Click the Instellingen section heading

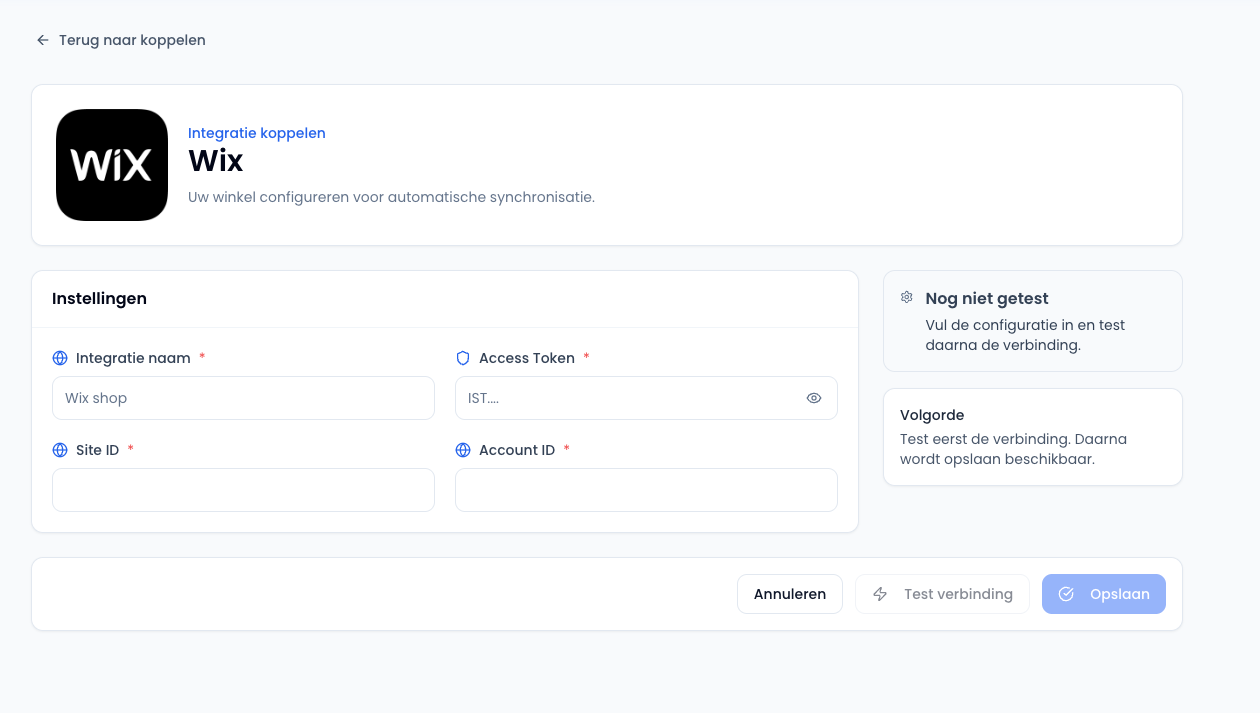click(99, 298)
